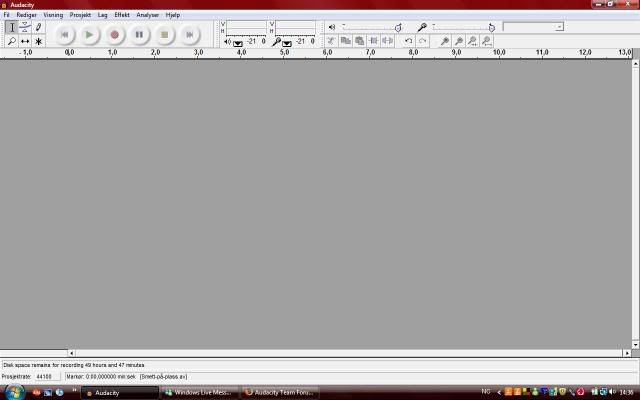Select the Envelope tool
The width and height of the screenshot is (640, 400).
click(25, 27)
